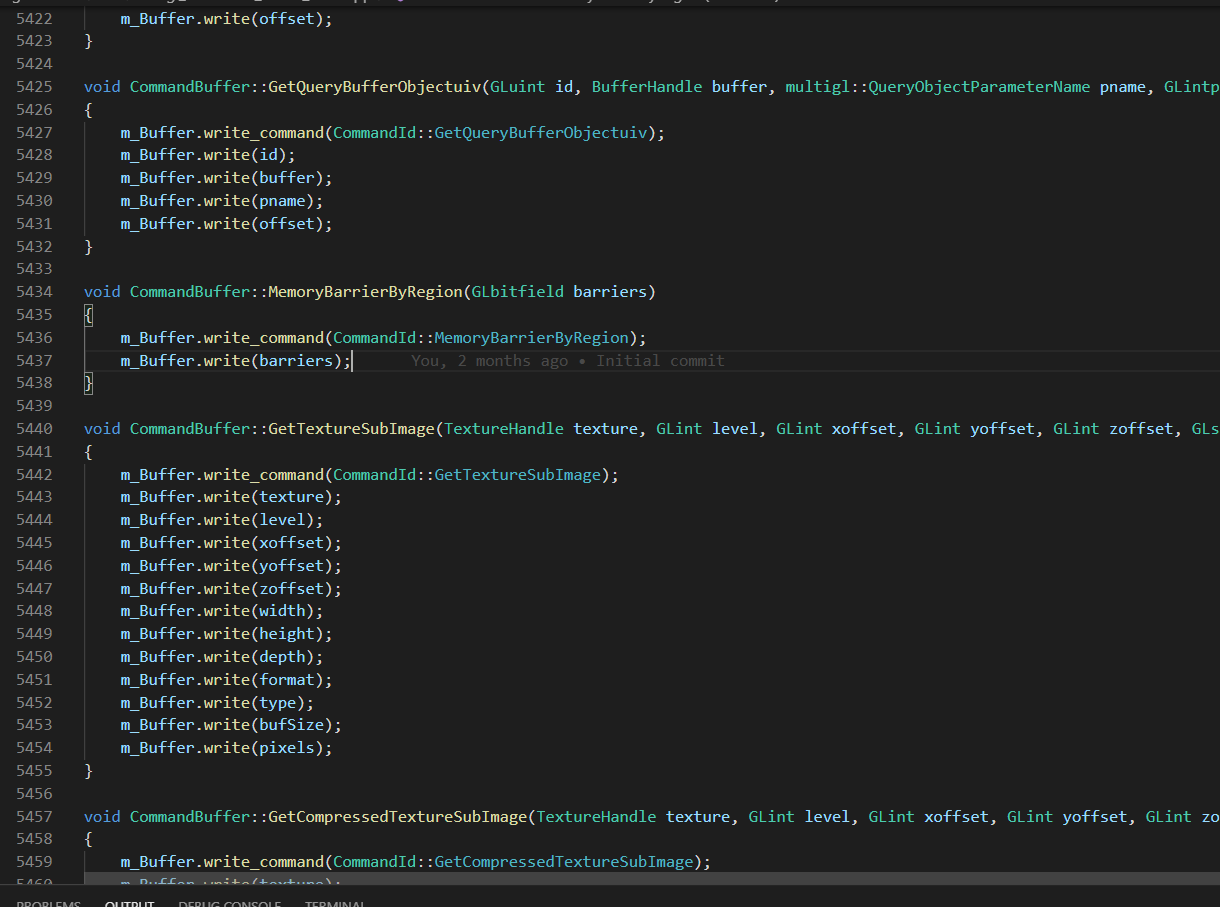Click the 'm_Buffer.write(depth);' statement
This screenshot has height=907, width=1220.
coord(222,657)
